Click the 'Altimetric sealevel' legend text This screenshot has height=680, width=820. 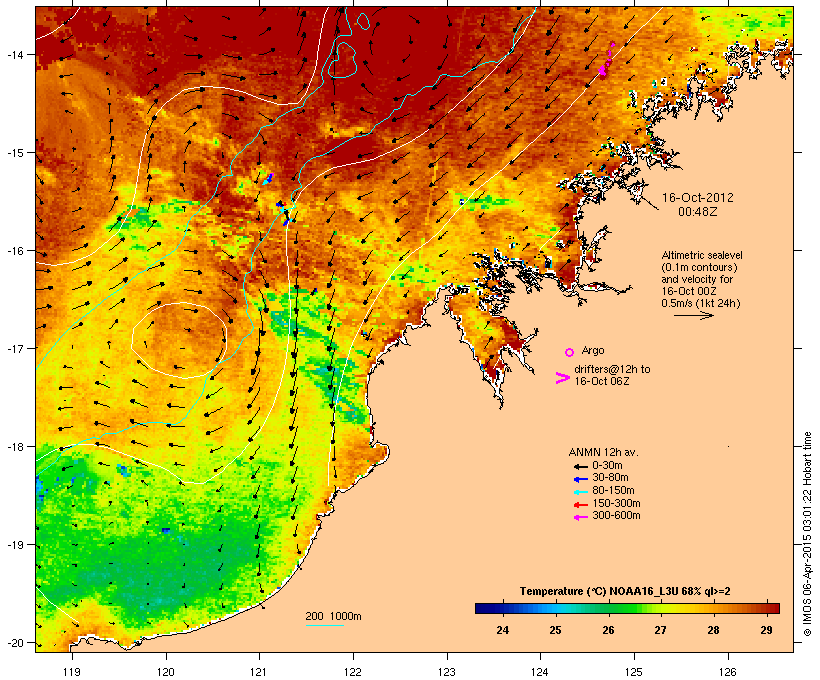click(702, 255)
